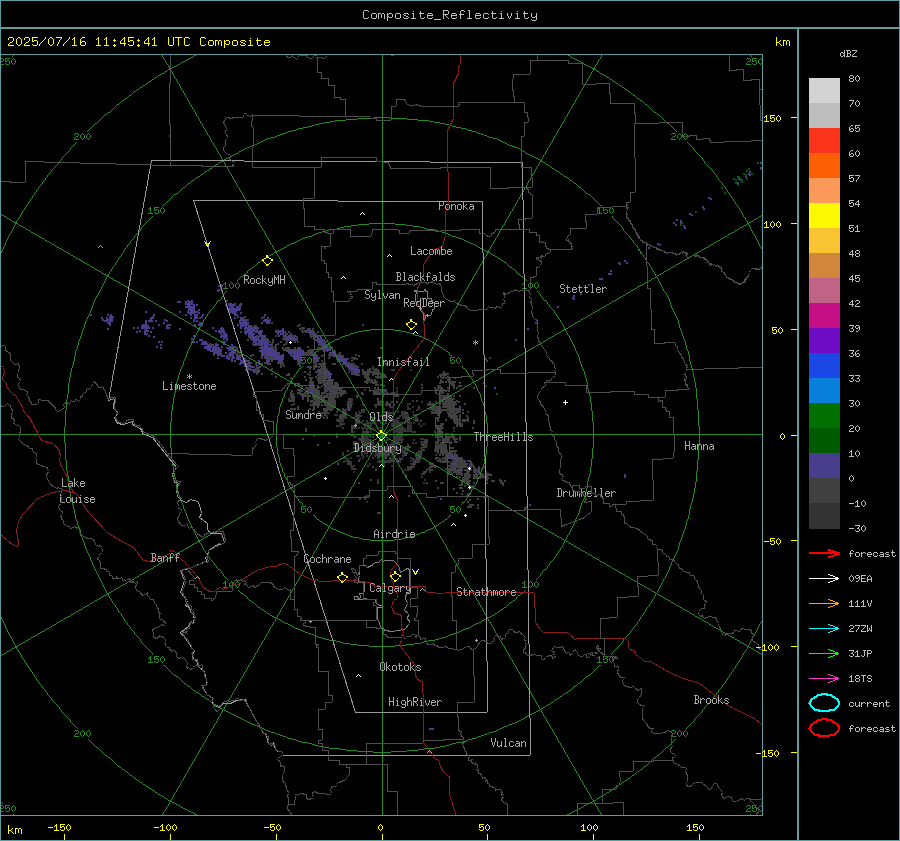Click the Lacombe label

pyautogui.click(x=431, y=251)
